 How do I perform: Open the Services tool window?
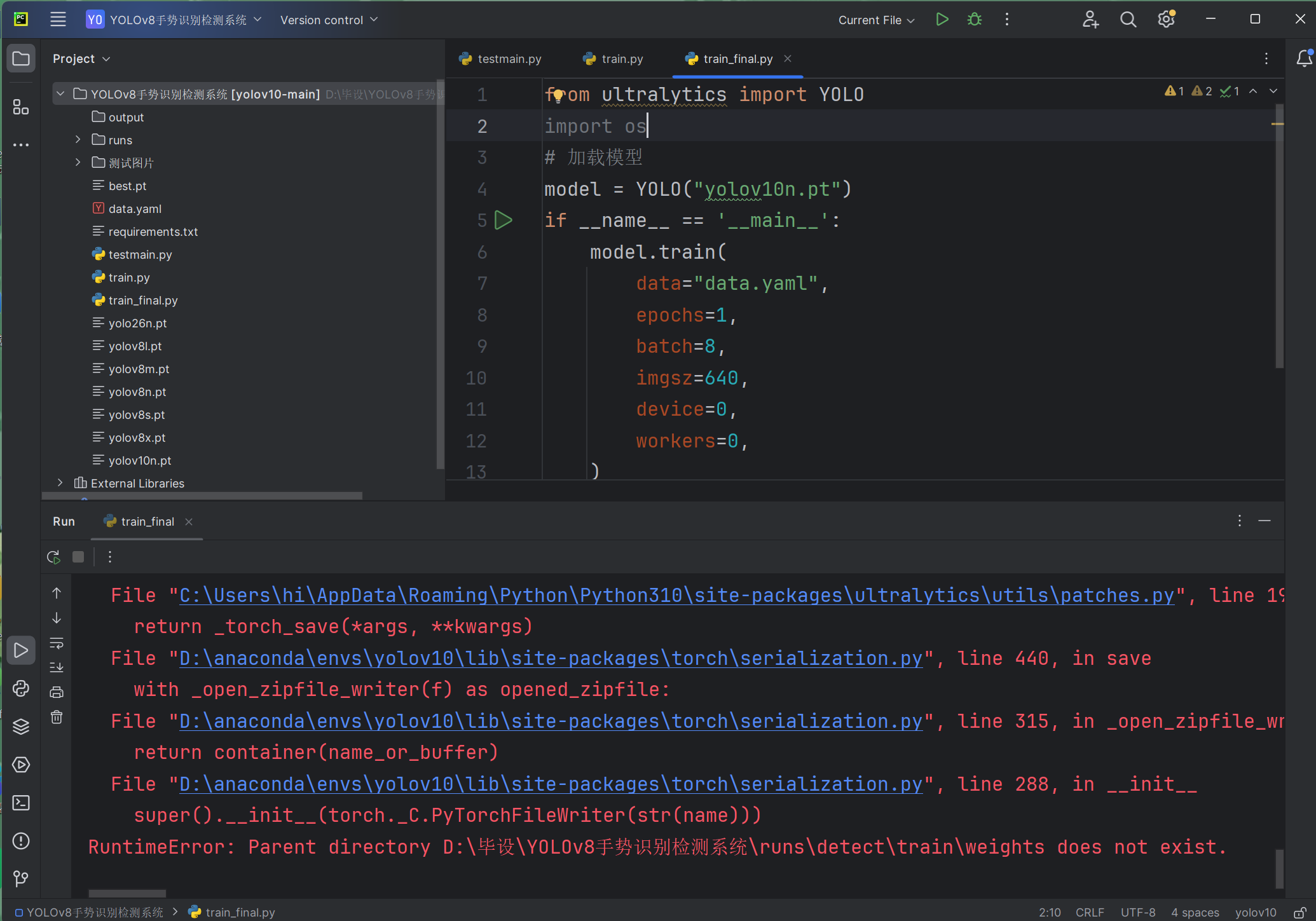[21, 765]
